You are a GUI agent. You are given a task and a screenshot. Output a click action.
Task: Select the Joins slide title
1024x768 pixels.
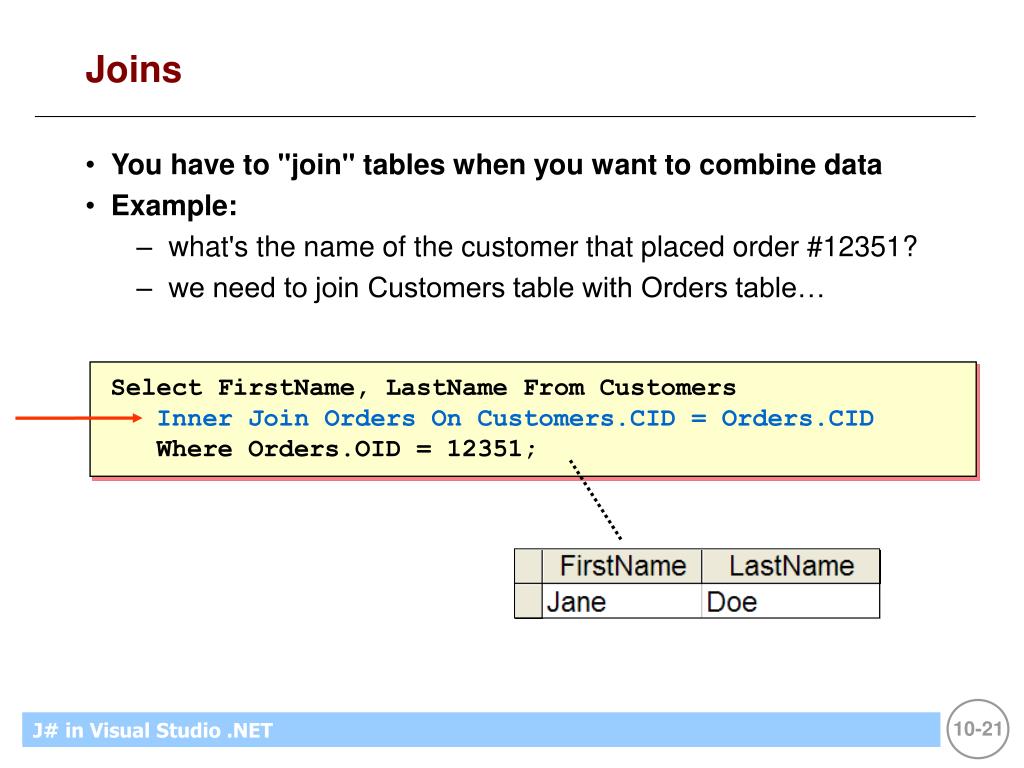(x=133, y=69)
